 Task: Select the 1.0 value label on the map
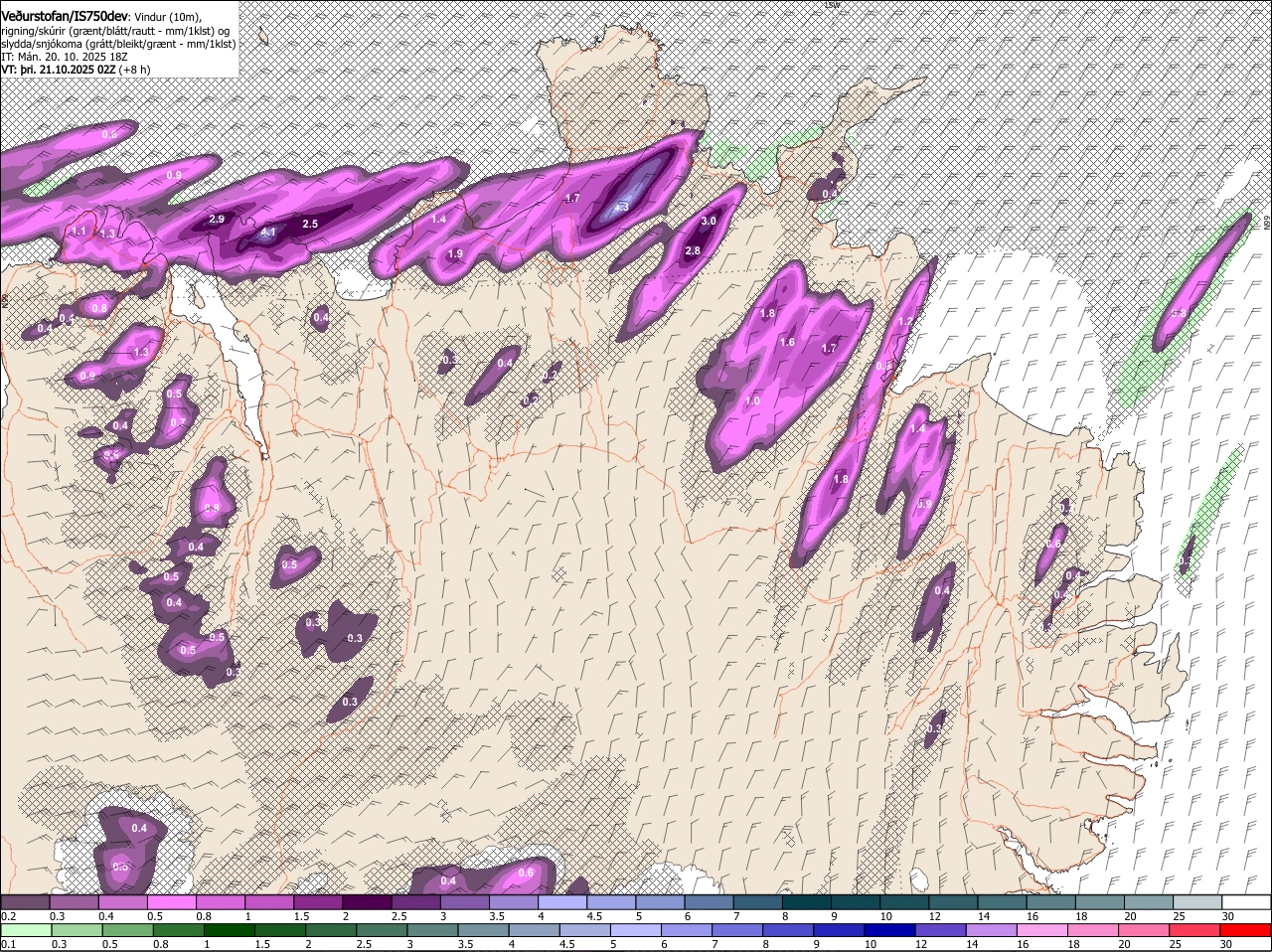pyautogui.click(x=752, y=401)
